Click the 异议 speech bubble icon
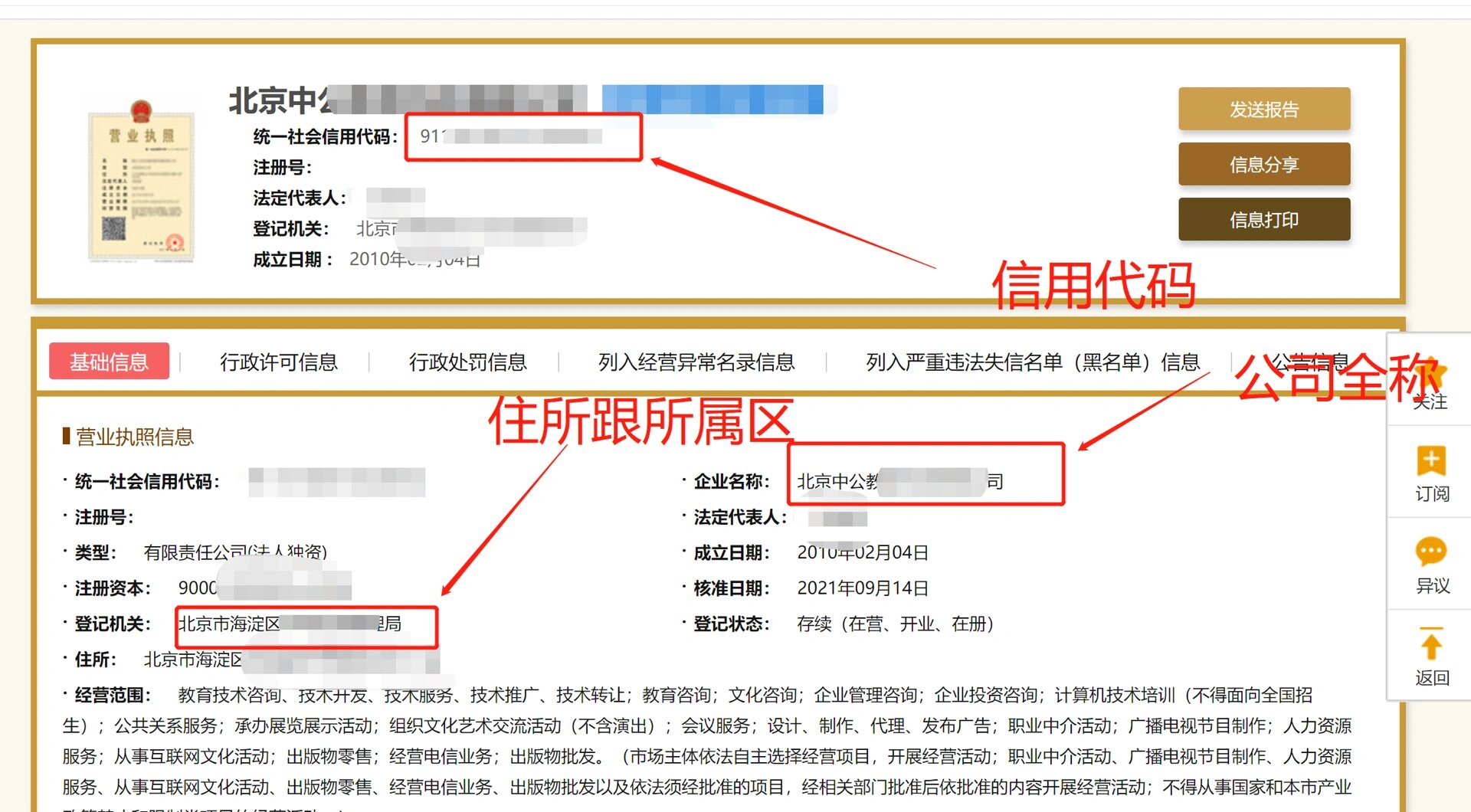This screenshot has width=1471, height=812. pos(1431,552)
